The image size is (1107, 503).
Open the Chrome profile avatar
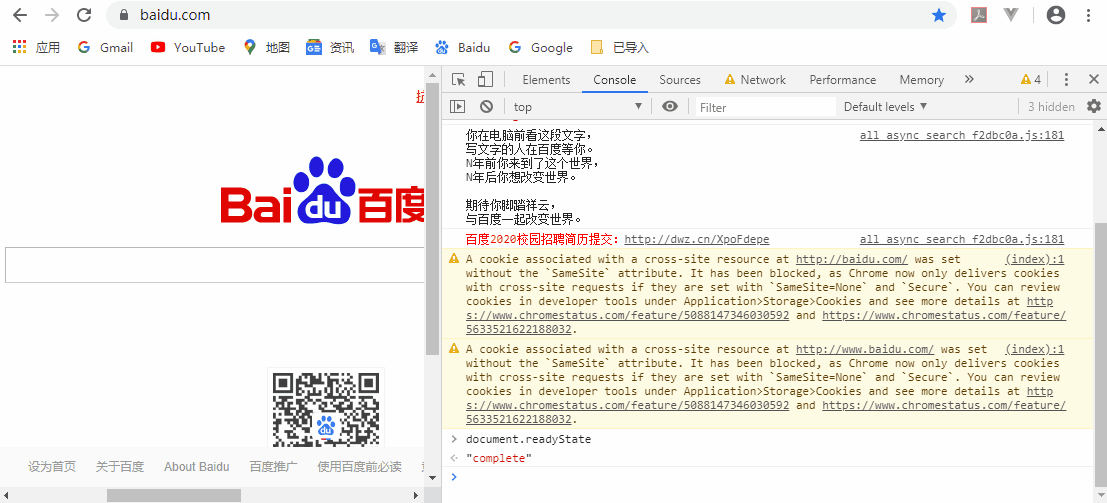point(1055,15)
